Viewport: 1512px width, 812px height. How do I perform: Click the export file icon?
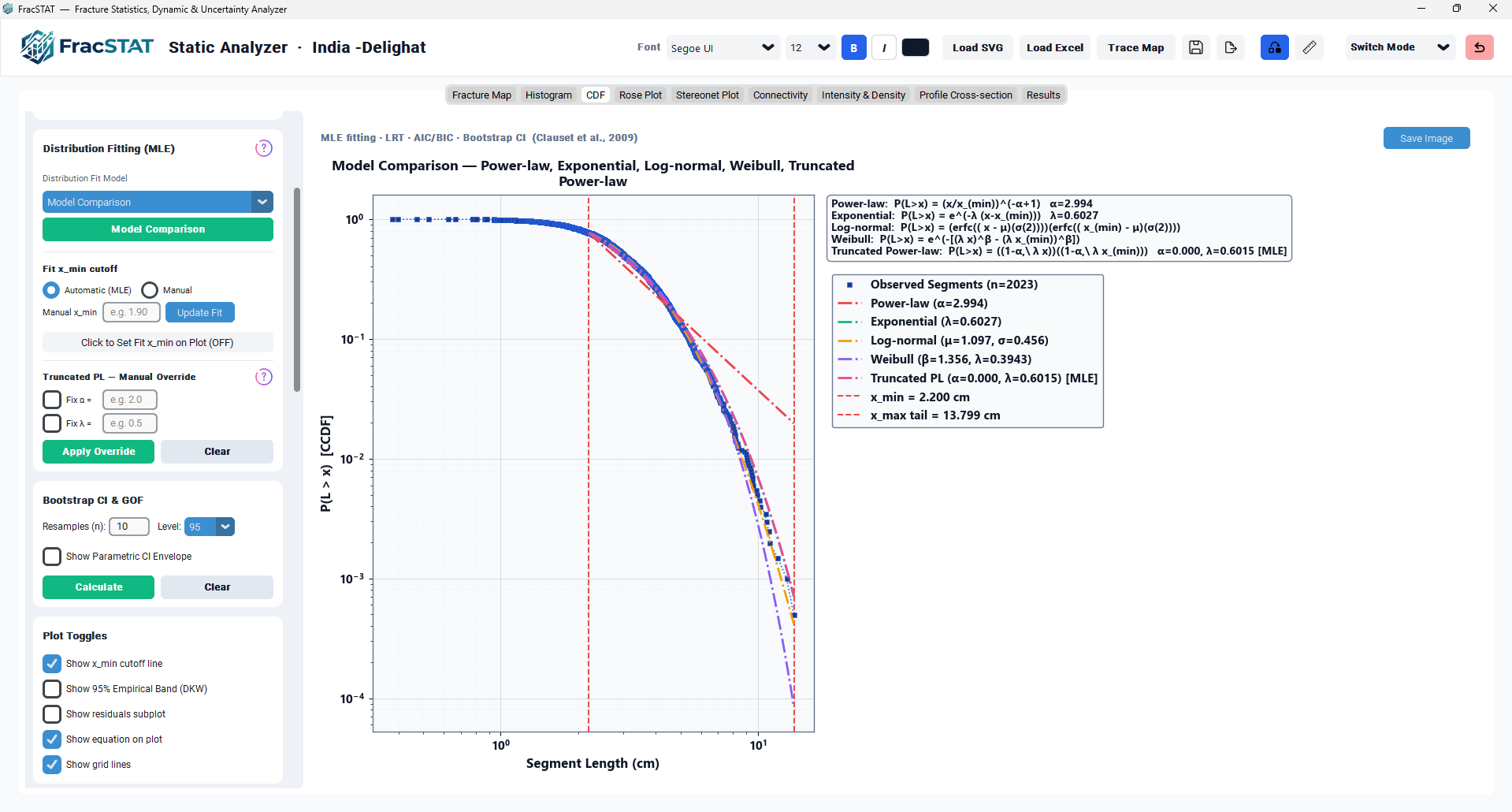[x=1231, y=47]
